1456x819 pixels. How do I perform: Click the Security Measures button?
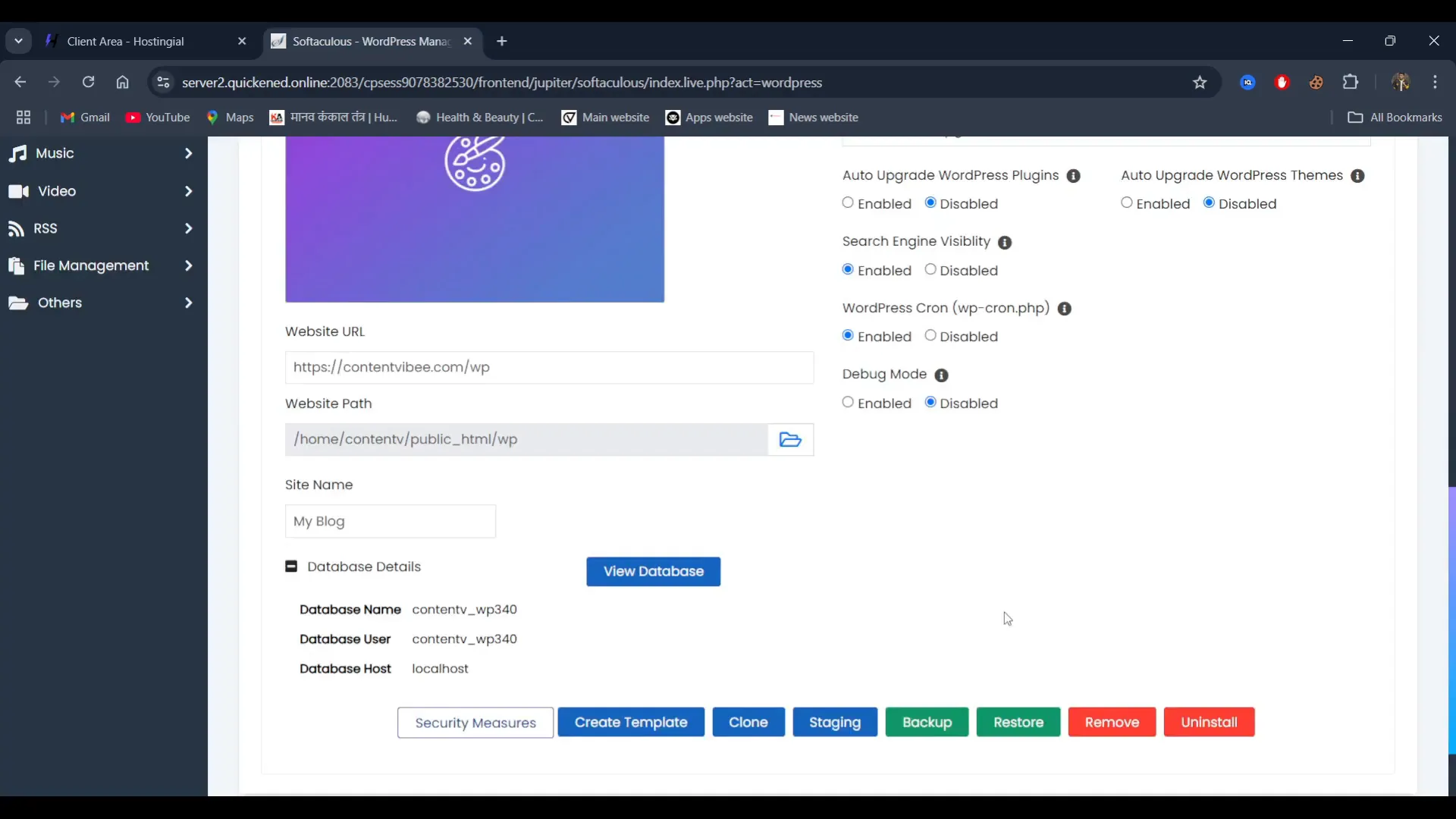tap(475, 723)
